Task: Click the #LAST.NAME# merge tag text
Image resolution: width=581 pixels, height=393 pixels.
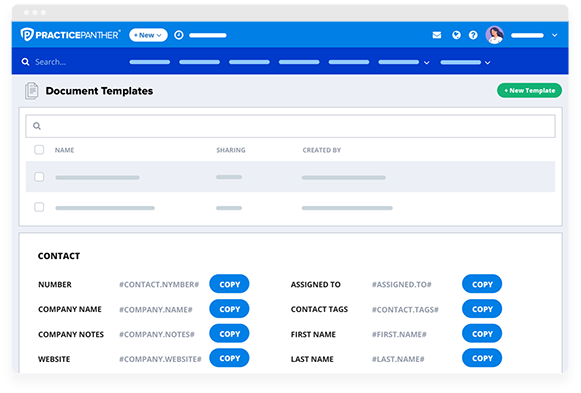Action: (x=398, y=359)
